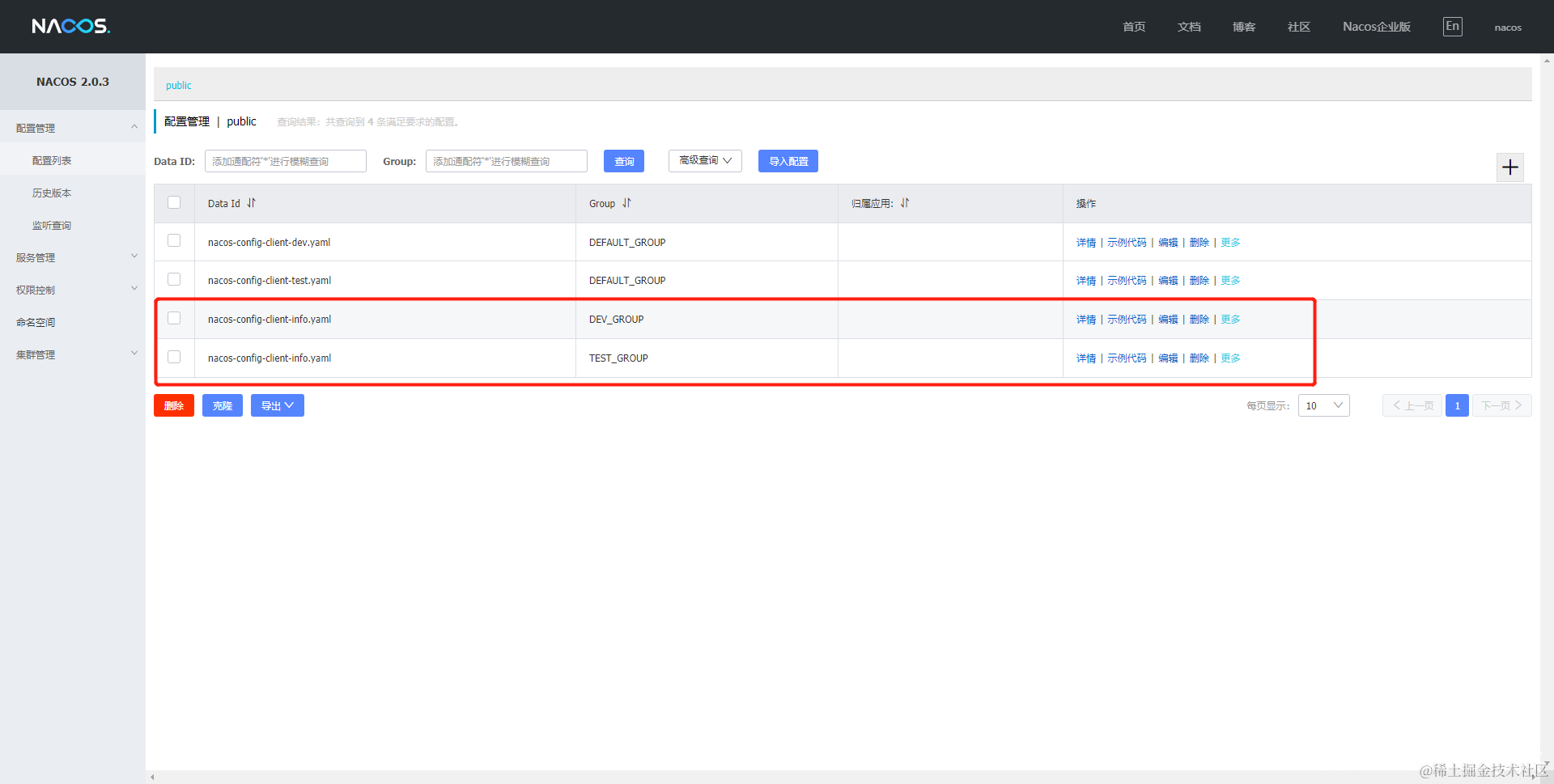Open the page size dropdown showing 10
Image resolution: width=1554 pixels, height=784 pixels.
click(1324, 405)
